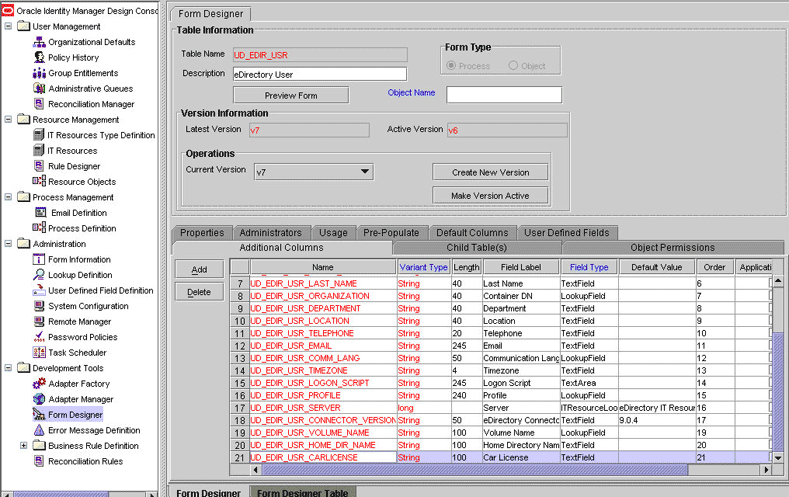
Task: Click the Add column button
Action: 199,269
